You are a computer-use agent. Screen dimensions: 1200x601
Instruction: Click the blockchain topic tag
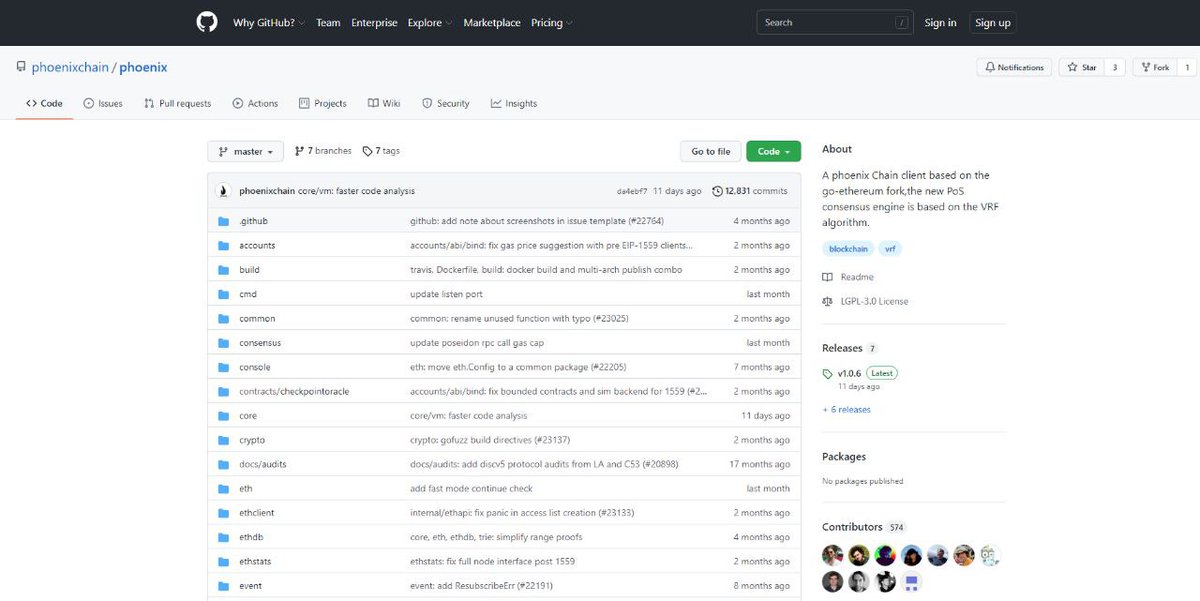coord(848,248)
